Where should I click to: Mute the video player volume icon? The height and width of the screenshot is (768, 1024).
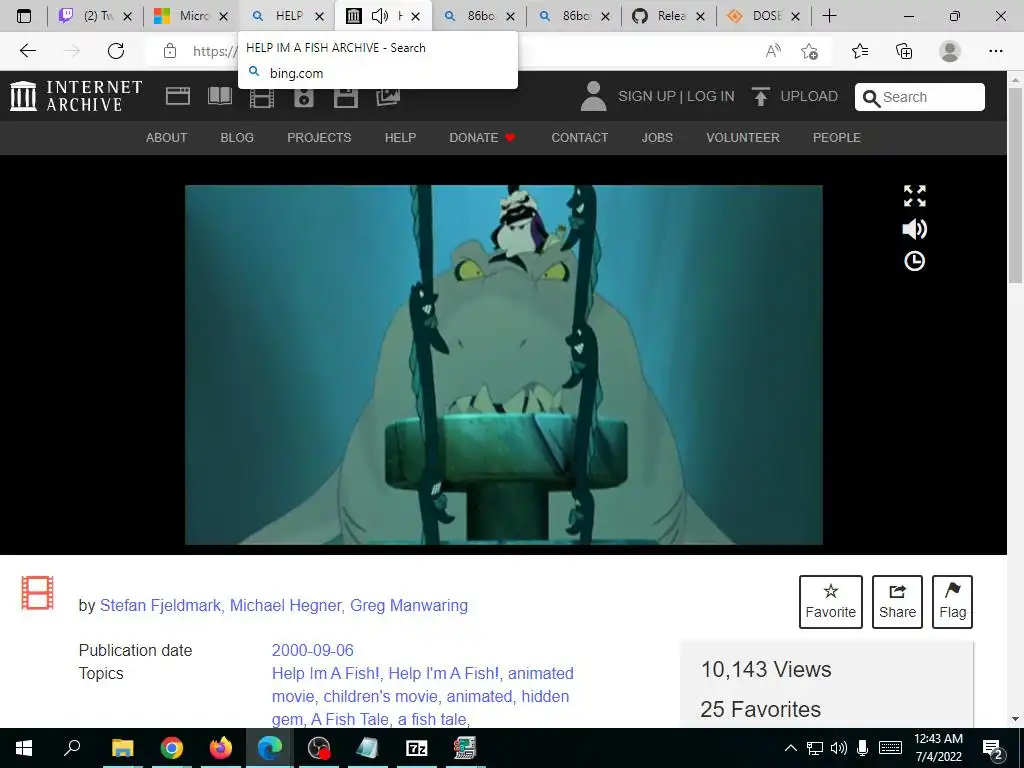[x=914, y=229]
